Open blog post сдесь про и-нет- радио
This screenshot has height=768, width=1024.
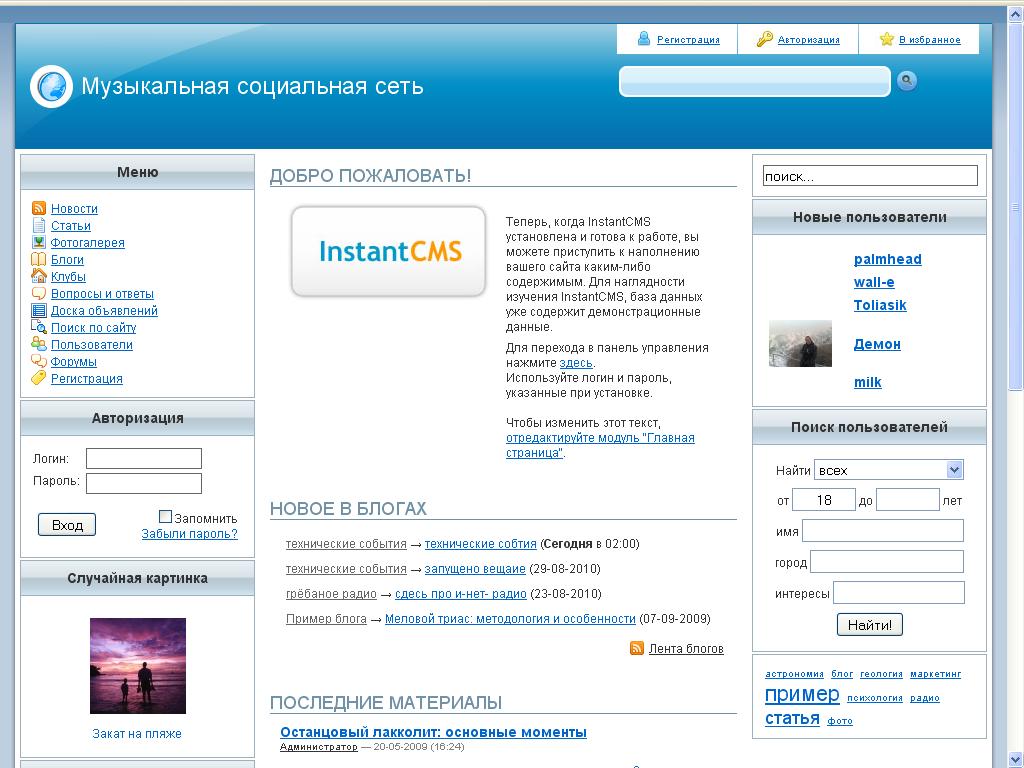coord(460,594)
